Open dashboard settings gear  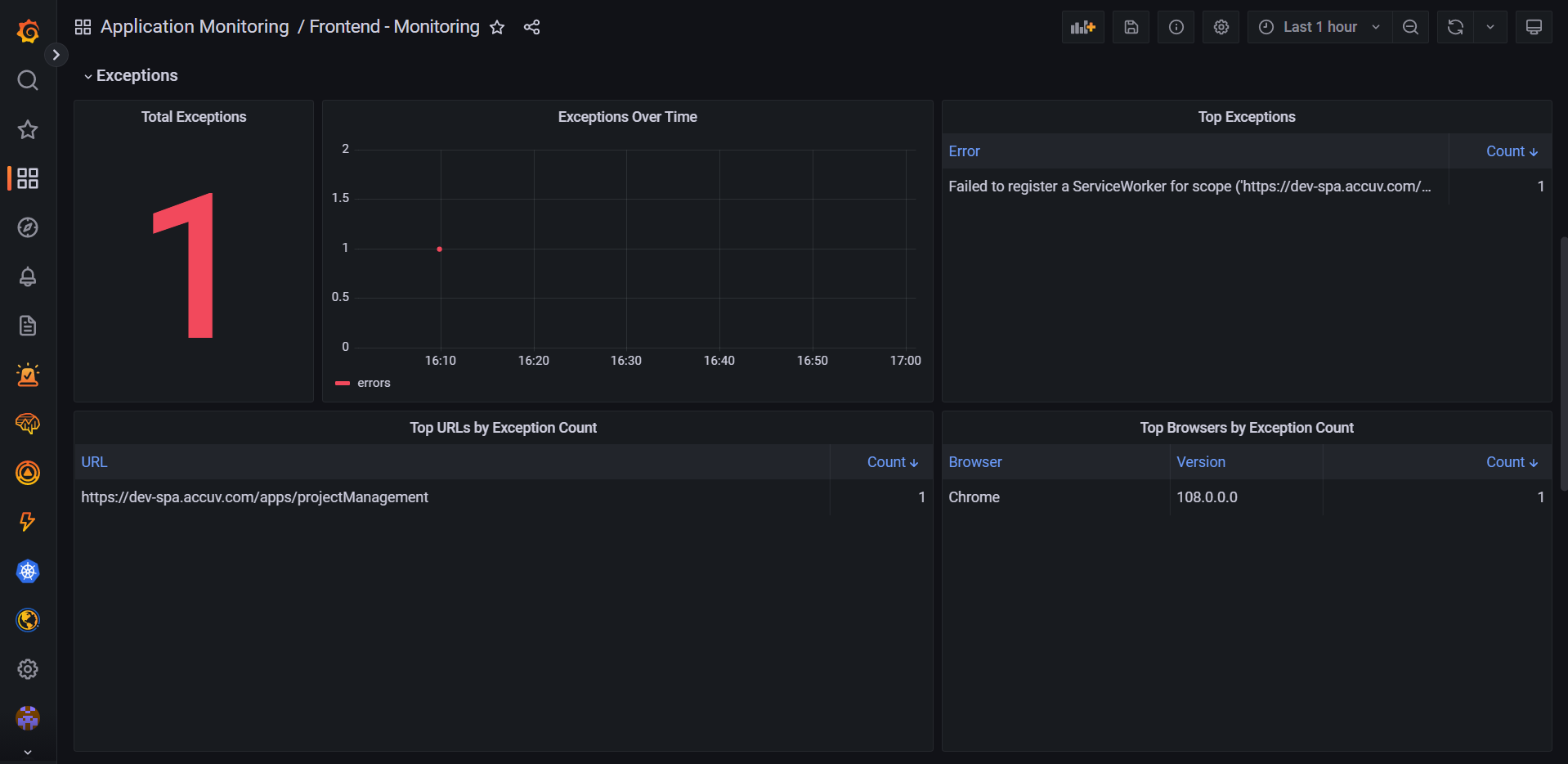pyautogui.click(x=1221, y=27)
